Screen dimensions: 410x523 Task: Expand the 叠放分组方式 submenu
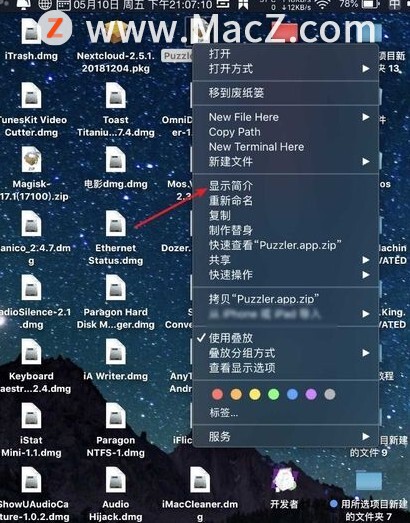click(x=286, y=353)
